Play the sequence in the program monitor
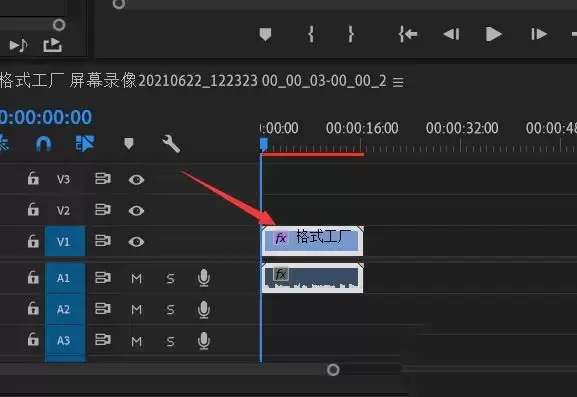The height and width of the screenshot is (397, 577). point(493,34)
